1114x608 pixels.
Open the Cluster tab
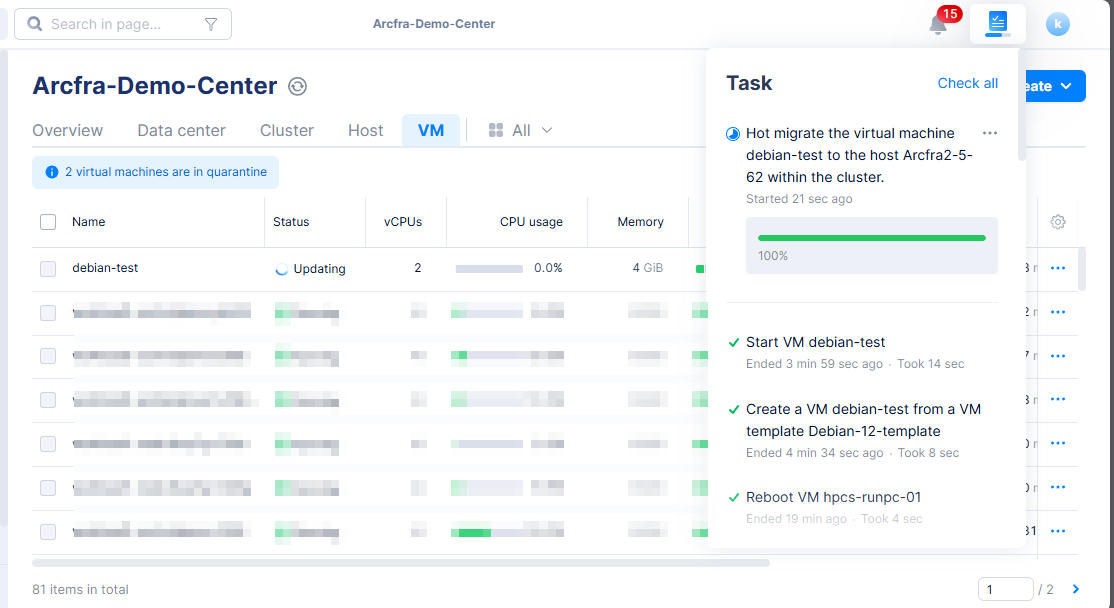click(x=287, y=130)
